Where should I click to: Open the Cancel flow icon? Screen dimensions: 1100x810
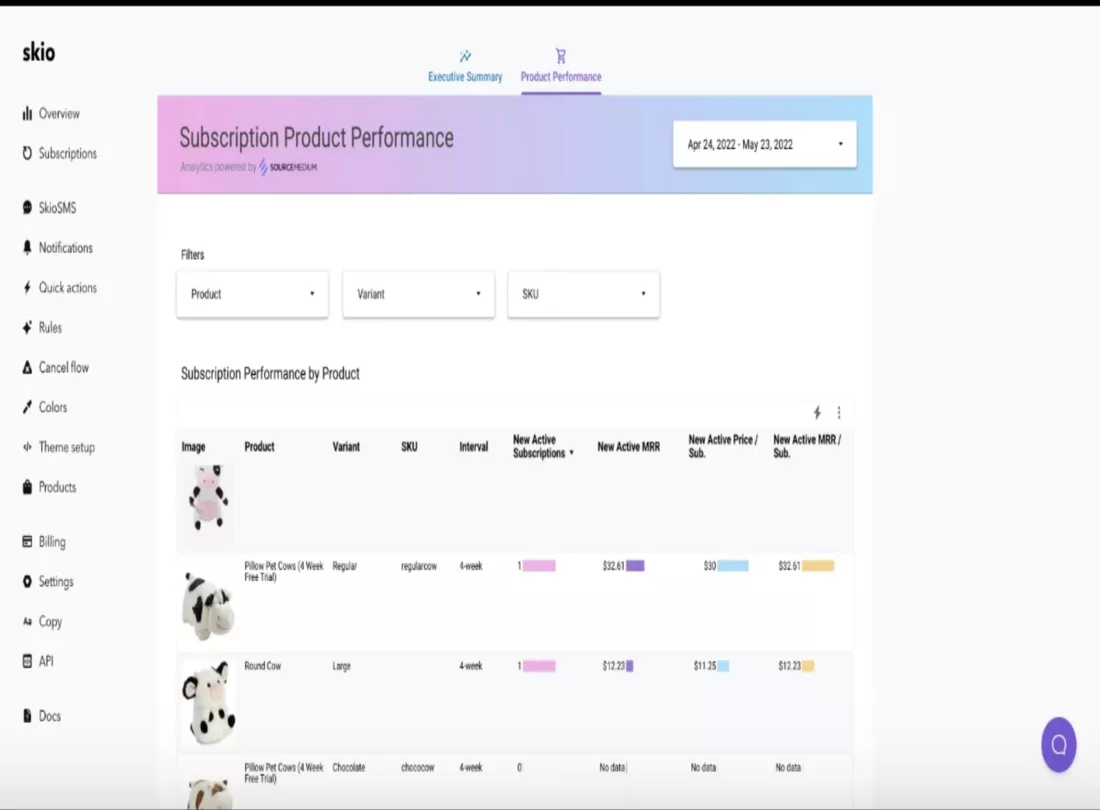click(x=27, y=368)
